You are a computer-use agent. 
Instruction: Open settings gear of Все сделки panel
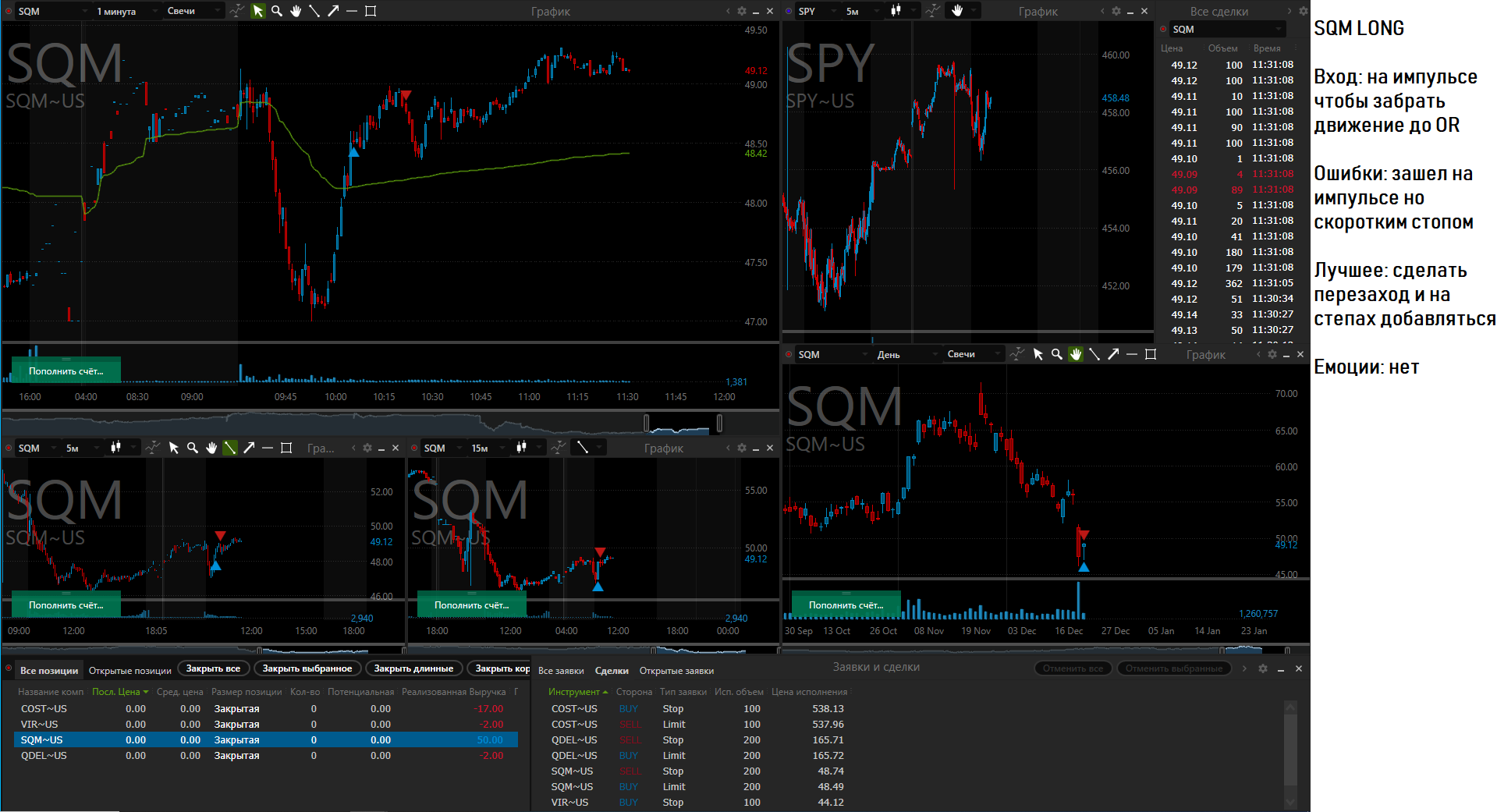[x=1304, y=11]
